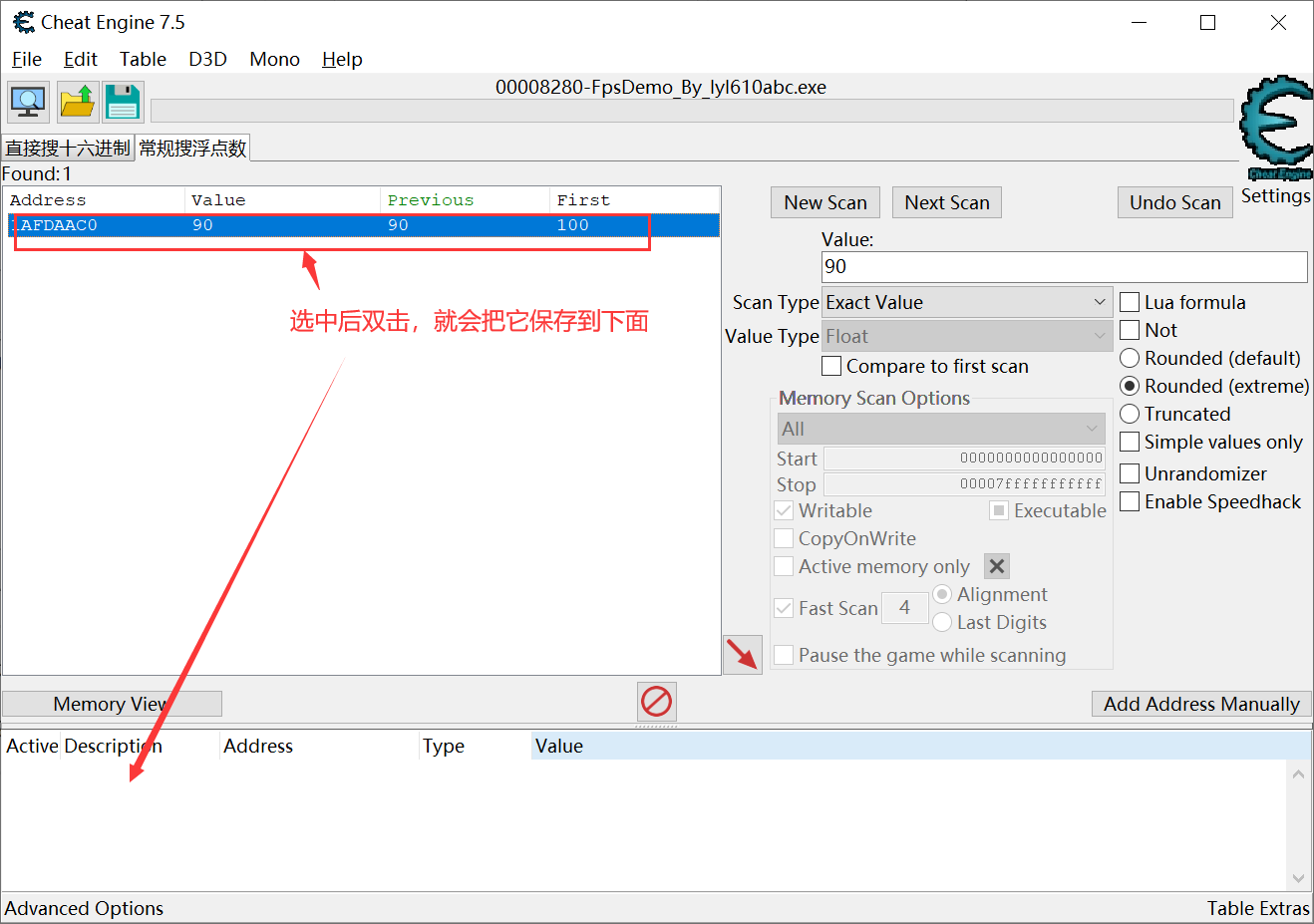Click the Cheat Engine title bar icon
This screenshot has height=924, width=1314.
(23, 22)
